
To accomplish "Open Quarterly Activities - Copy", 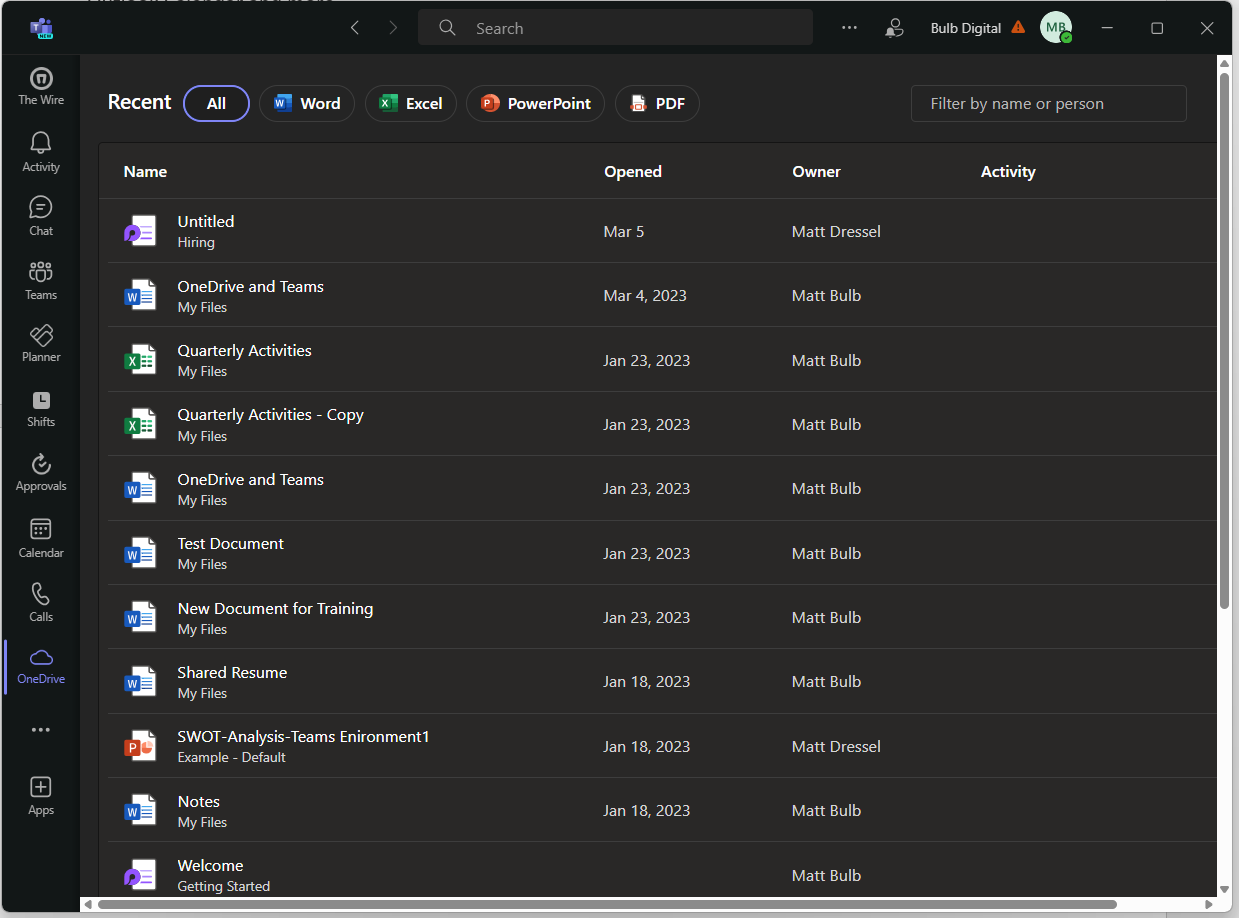I will tap(271, 415).
